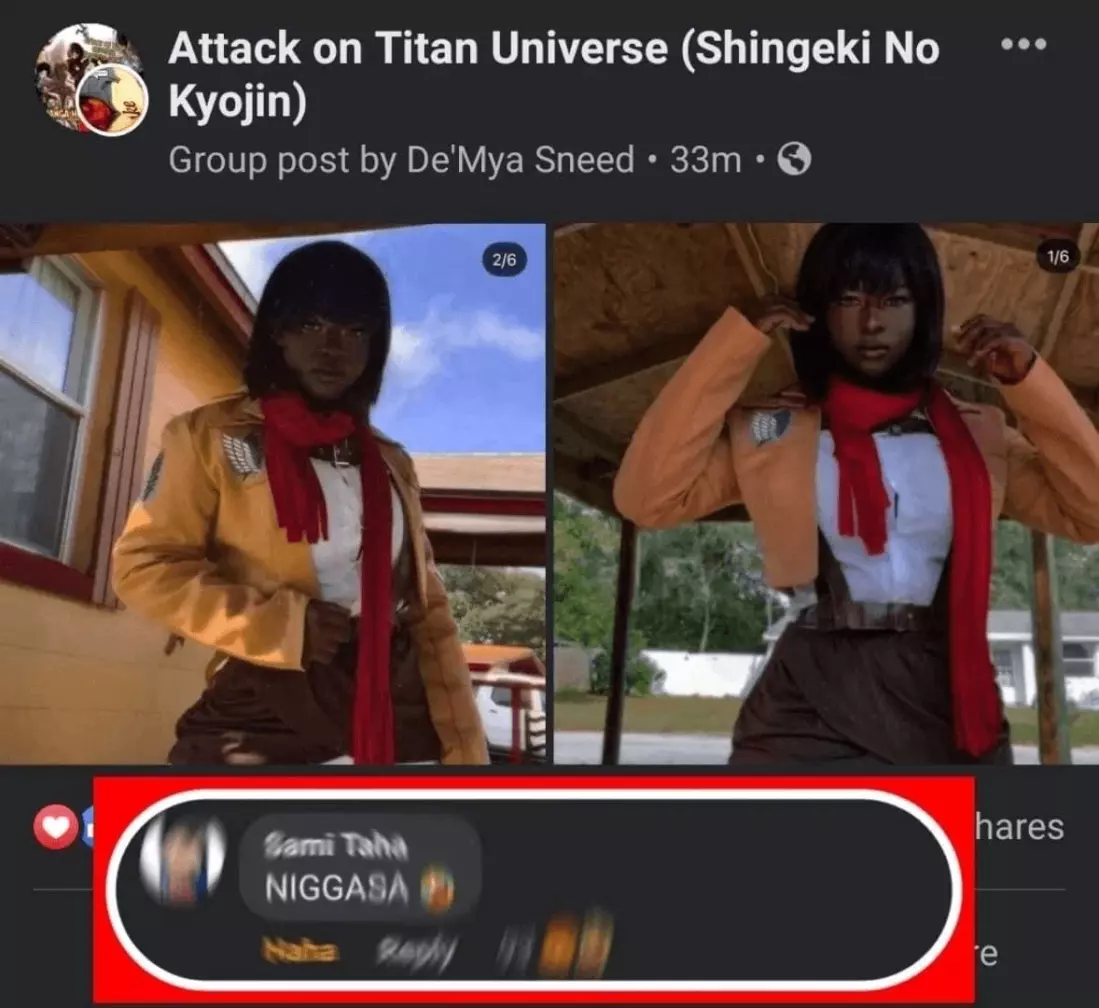Screen dimensions: 1099x1008
Task: Click the 33m post timestamp
Action: coord(705,160)
